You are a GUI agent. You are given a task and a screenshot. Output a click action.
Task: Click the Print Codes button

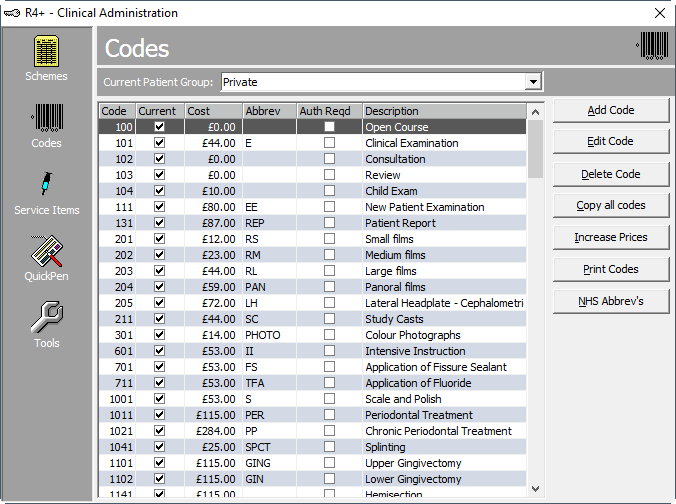tap(611, 269)
